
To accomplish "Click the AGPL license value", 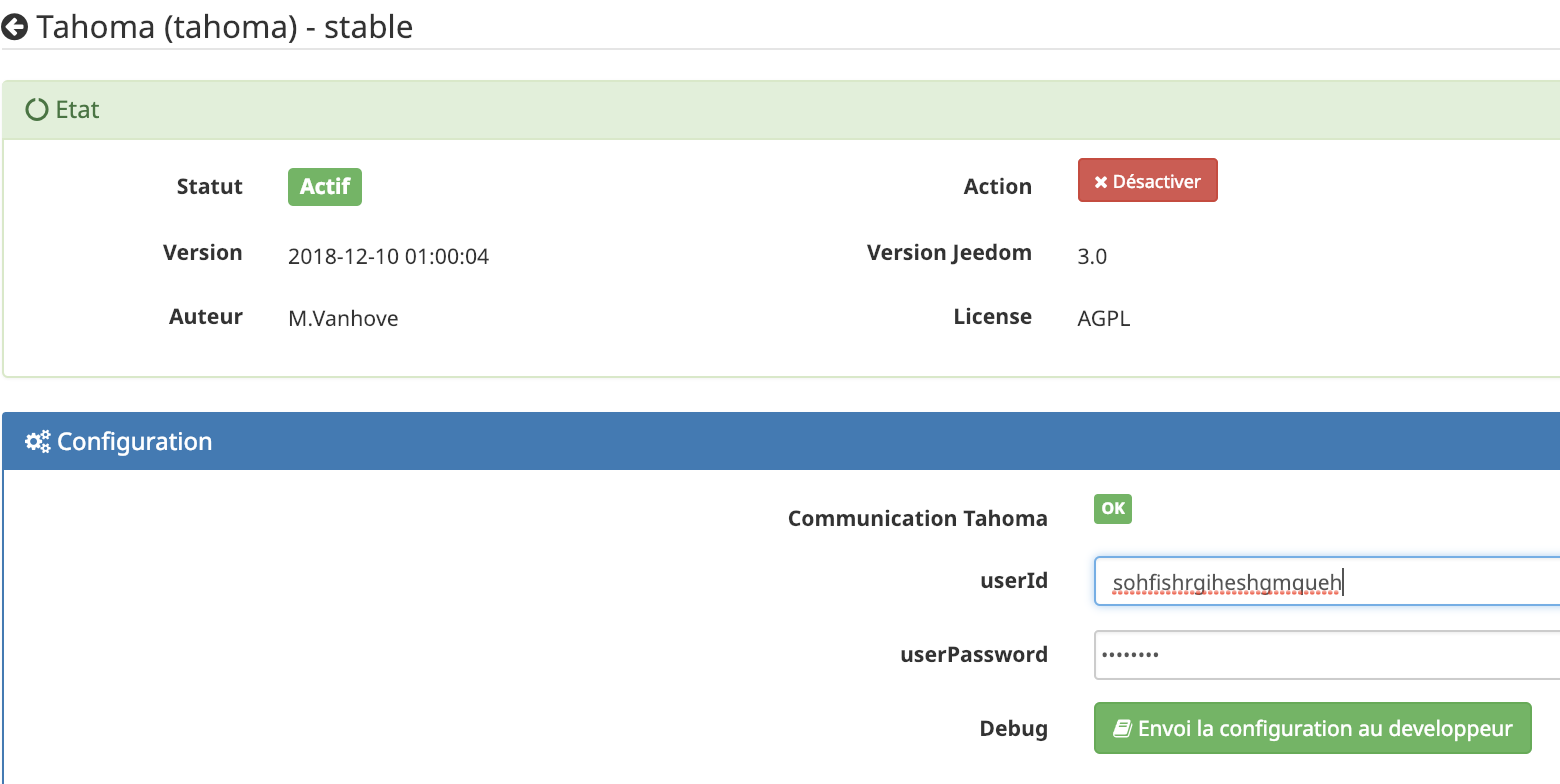I will (1104, 319).
